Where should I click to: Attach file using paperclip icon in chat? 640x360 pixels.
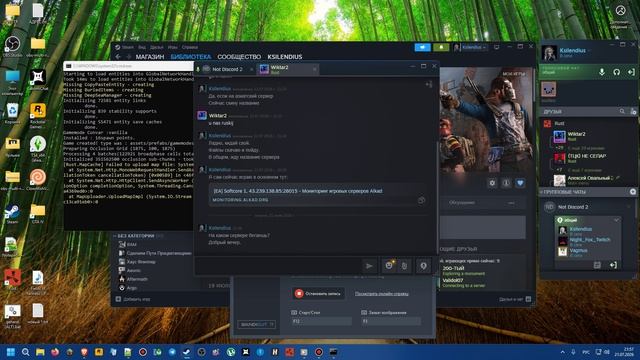click(x=404, y=266)
